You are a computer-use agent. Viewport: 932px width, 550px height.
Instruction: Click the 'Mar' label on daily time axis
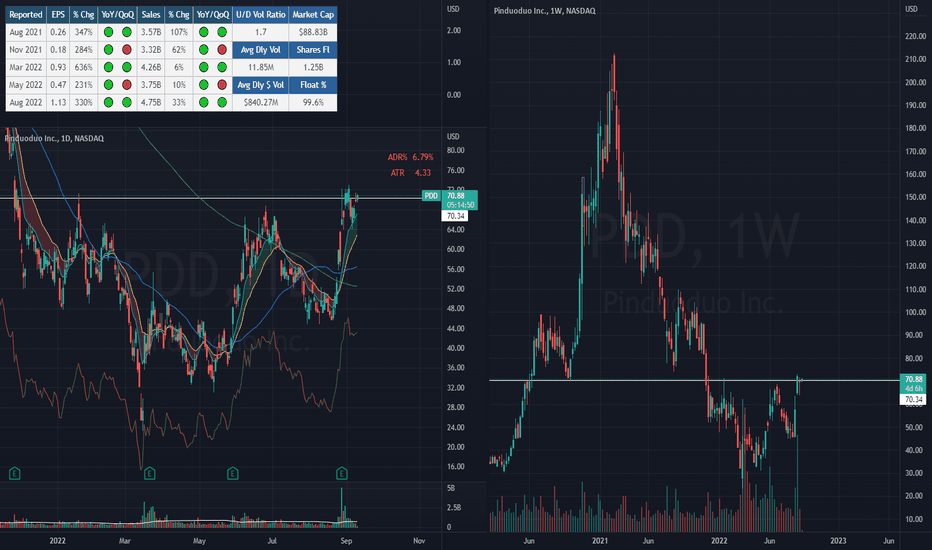[124, 541]
